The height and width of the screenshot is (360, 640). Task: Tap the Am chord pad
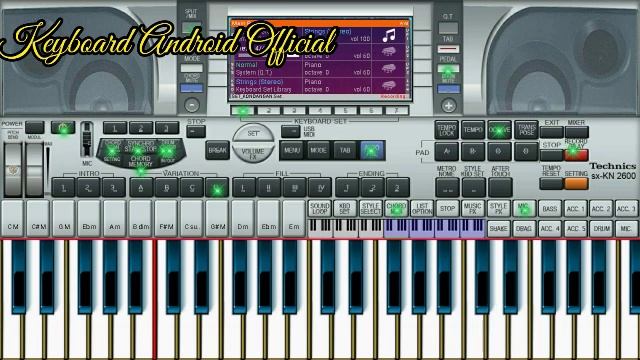(x=114, y=219)
